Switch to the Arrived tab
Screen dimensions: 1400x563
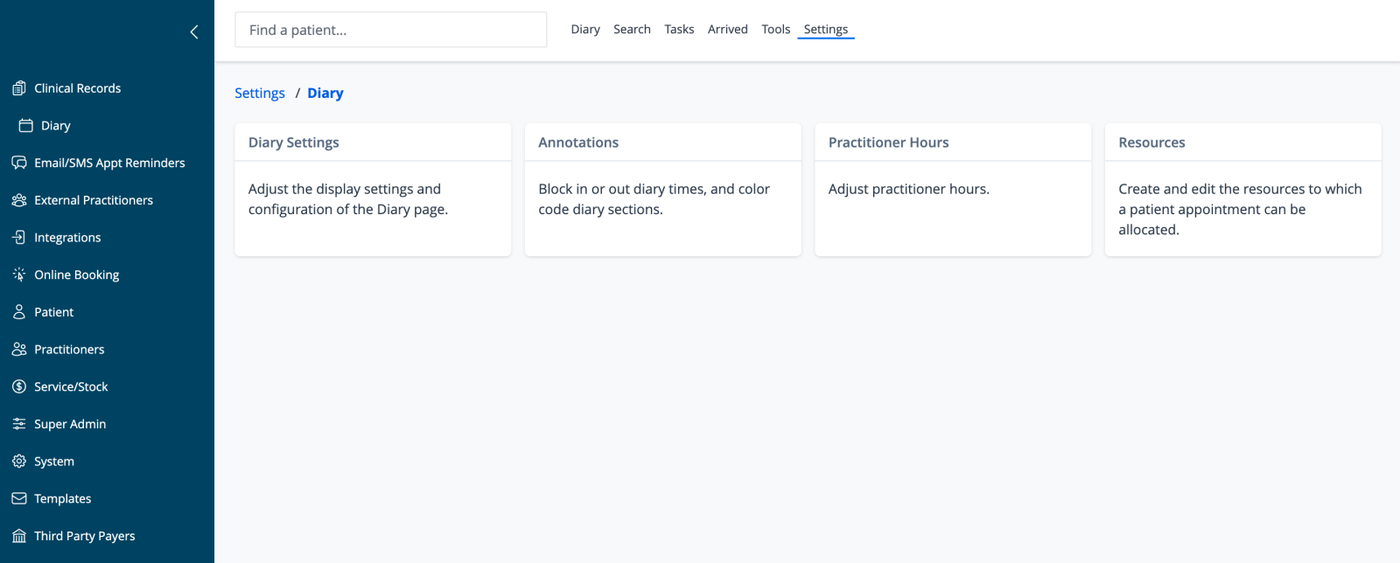coord(728,30)
